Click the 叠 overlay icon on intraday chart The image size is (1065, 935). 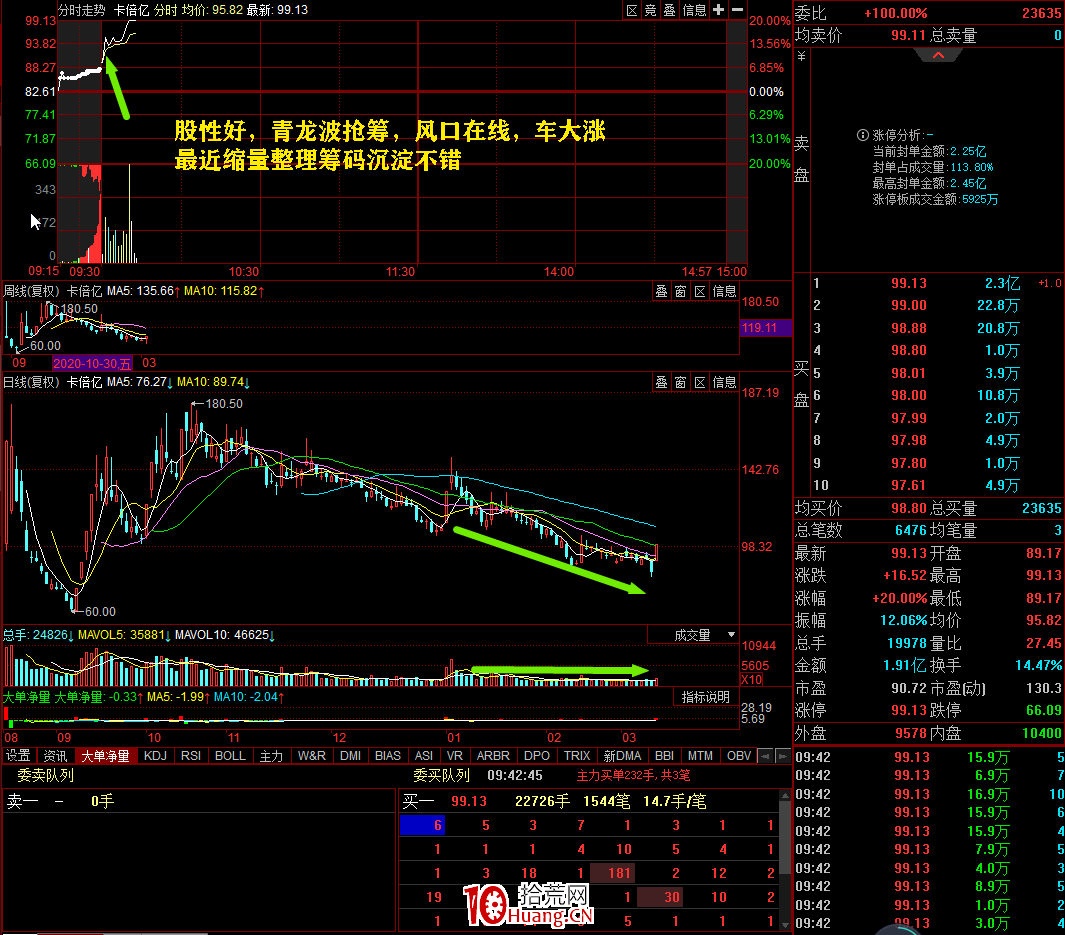669,10
